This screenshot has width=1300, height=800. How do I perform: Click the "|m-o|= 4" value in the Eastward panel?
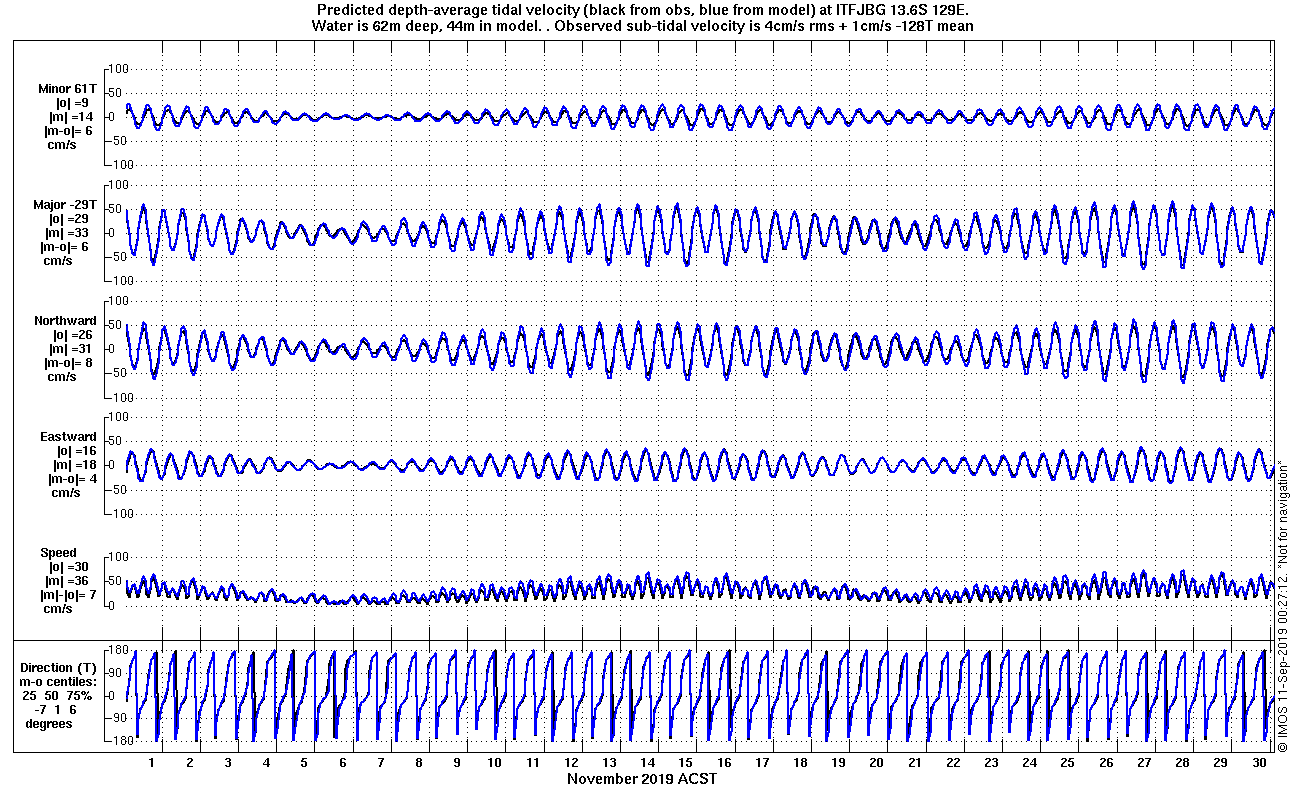click(70, 479)
